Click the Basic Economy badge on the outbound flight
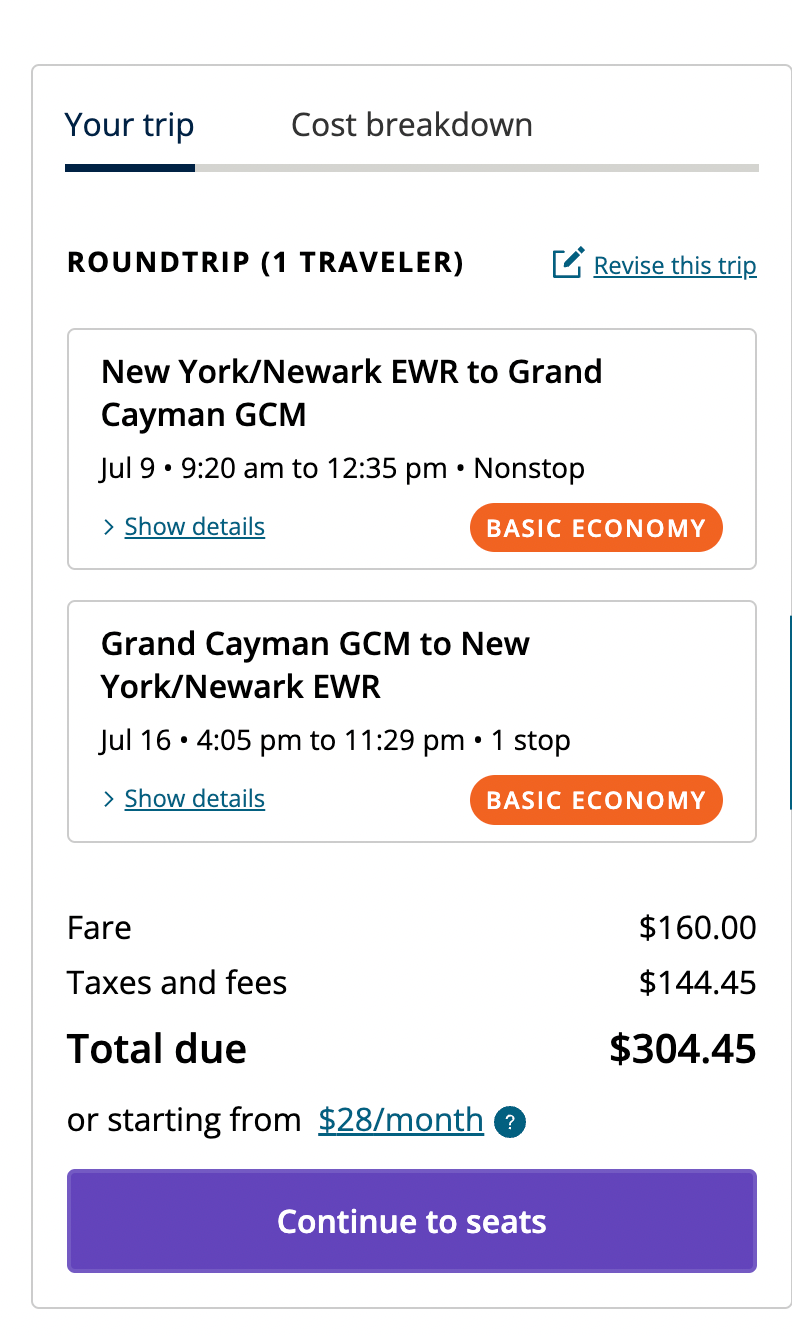This screenshot has height=1336, width=792. [595, 528]
